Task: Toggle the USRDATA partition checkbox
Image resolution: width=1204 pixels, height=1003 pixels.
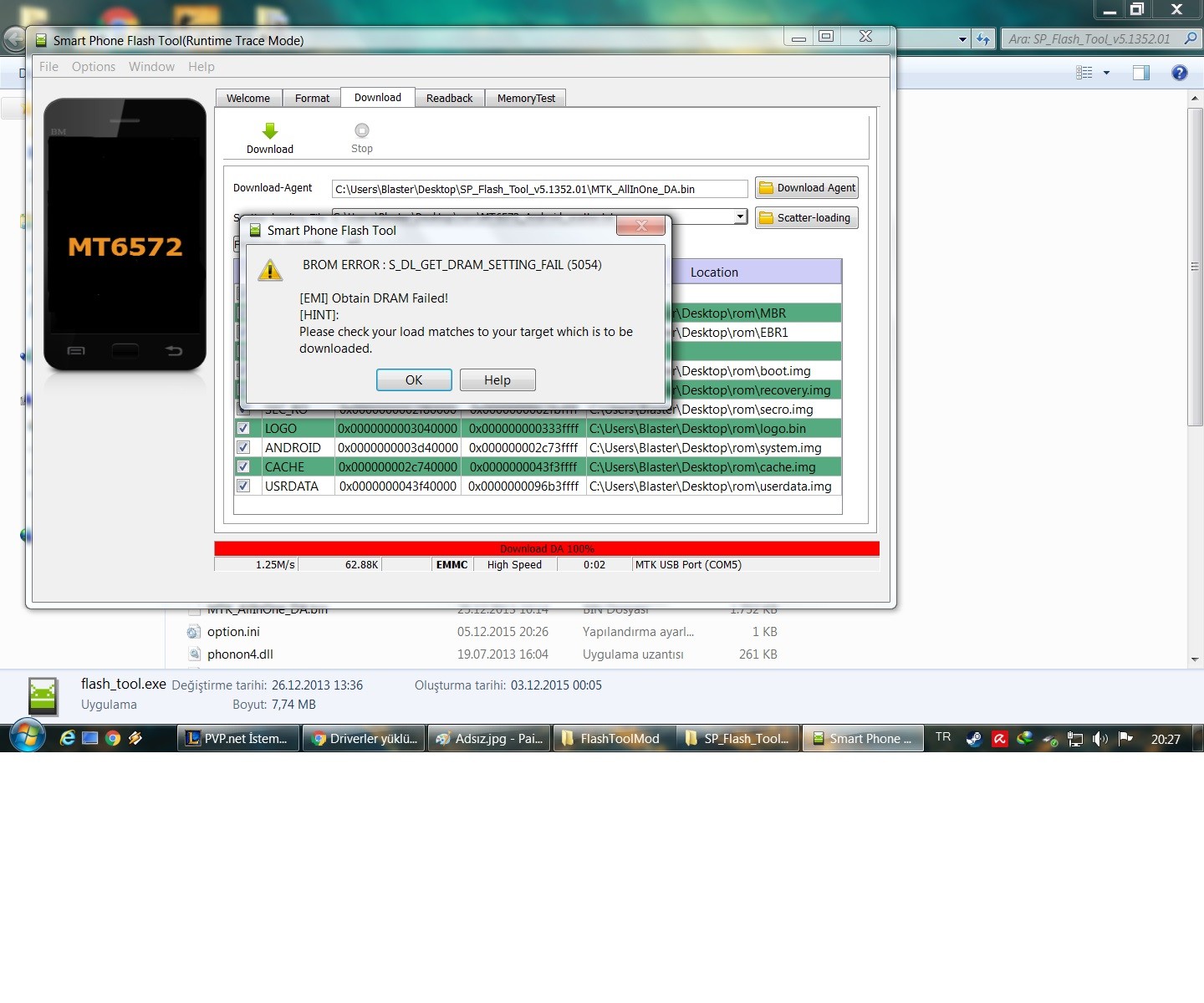Action: coord(243,486)
